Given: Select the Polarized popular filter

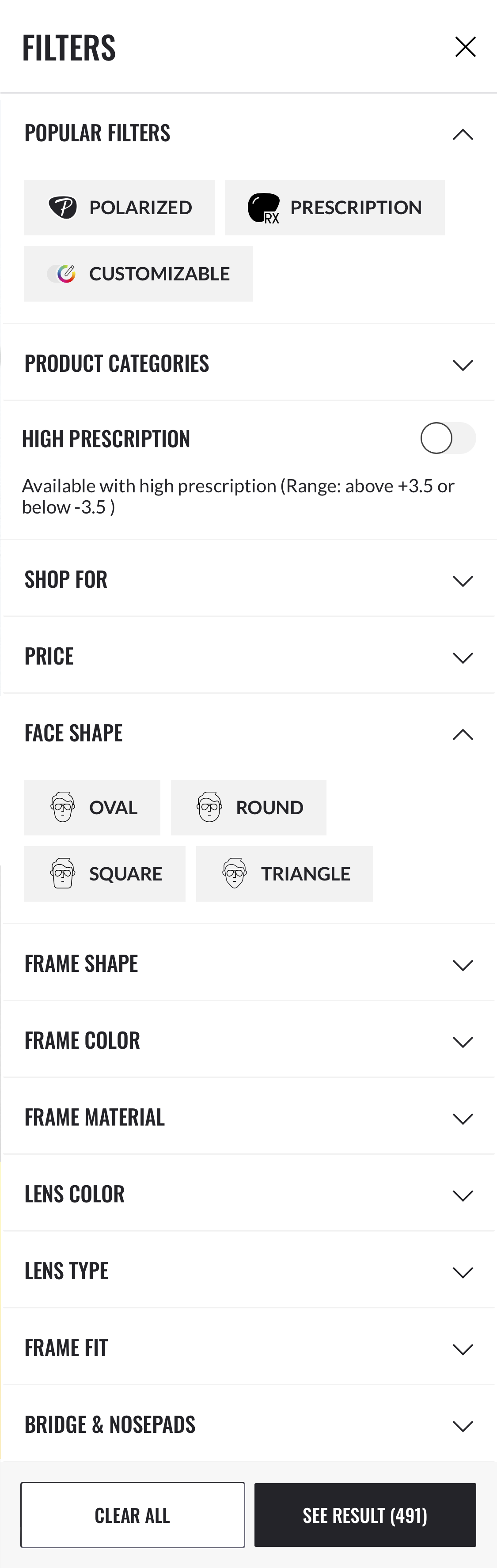Looking at the screenshot, I should tap(119, 207).
